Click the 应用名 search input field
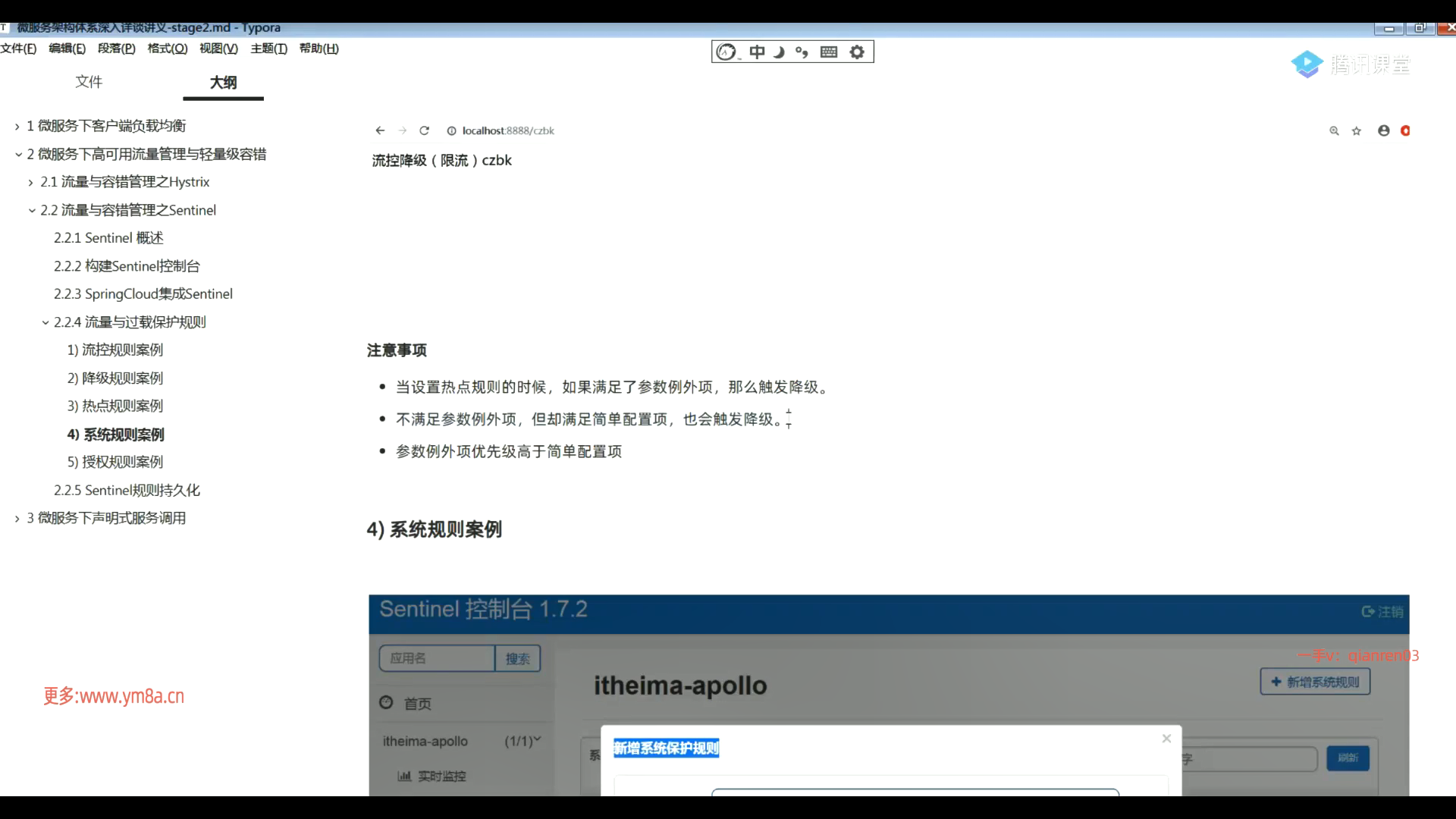This screenshot has height=819, width=1456. click(x=437, y=658)
